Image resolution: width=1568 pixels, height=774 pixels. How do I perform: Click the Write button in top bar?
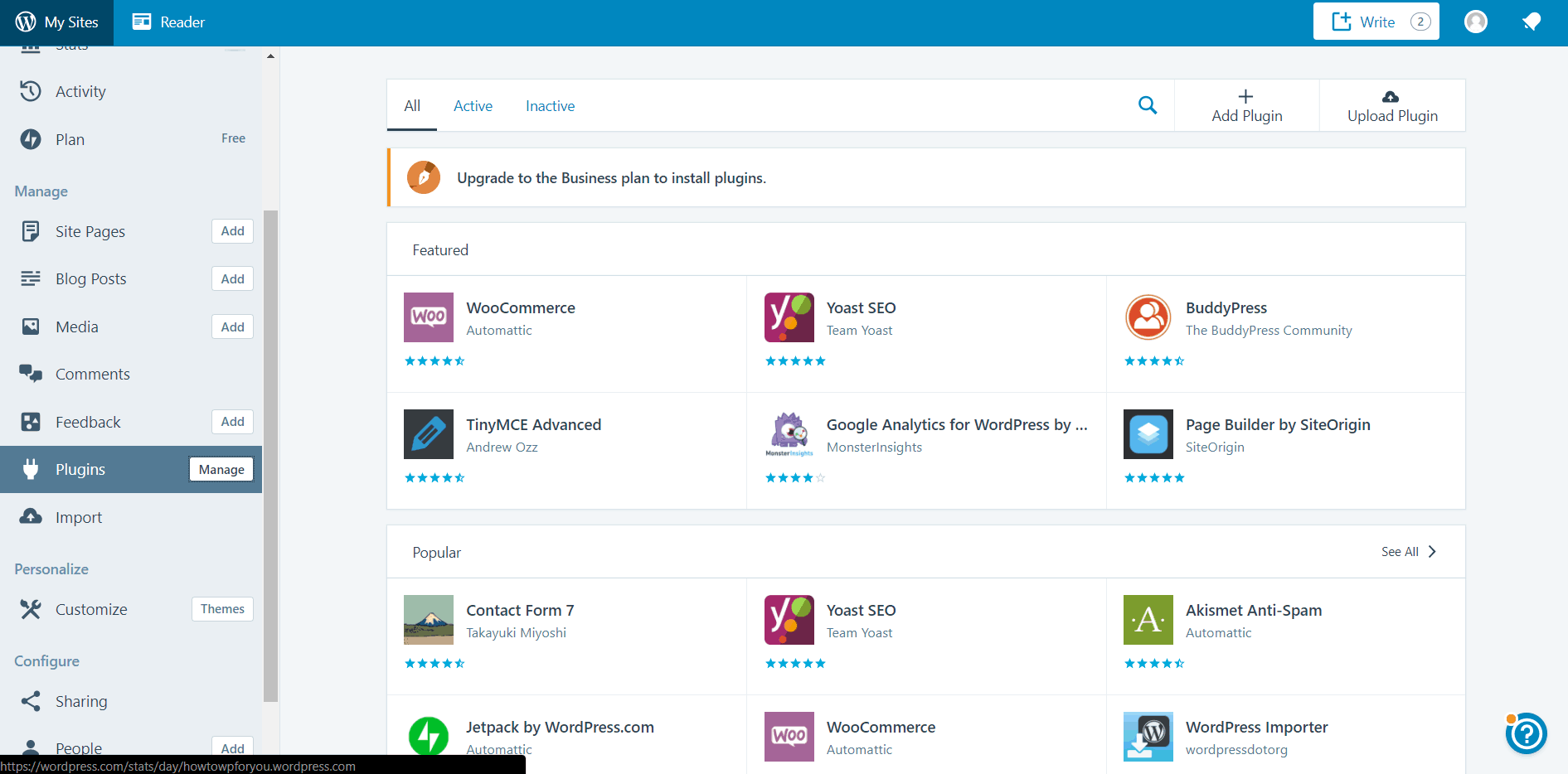tap(1376, 22)
